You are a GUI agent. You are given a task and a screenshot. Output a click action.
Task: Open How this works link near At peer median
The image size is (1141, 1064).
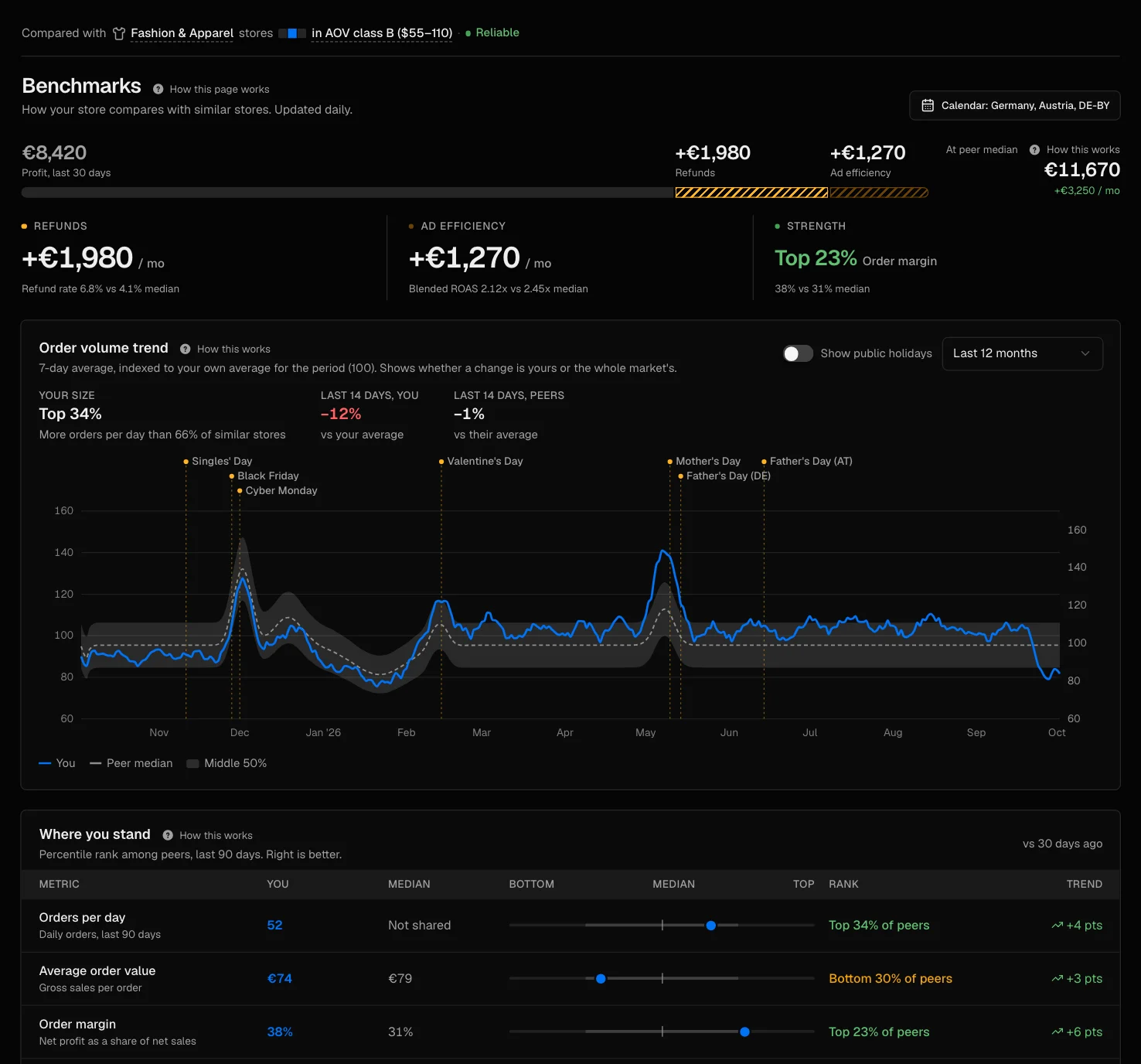coord(1083,150)
